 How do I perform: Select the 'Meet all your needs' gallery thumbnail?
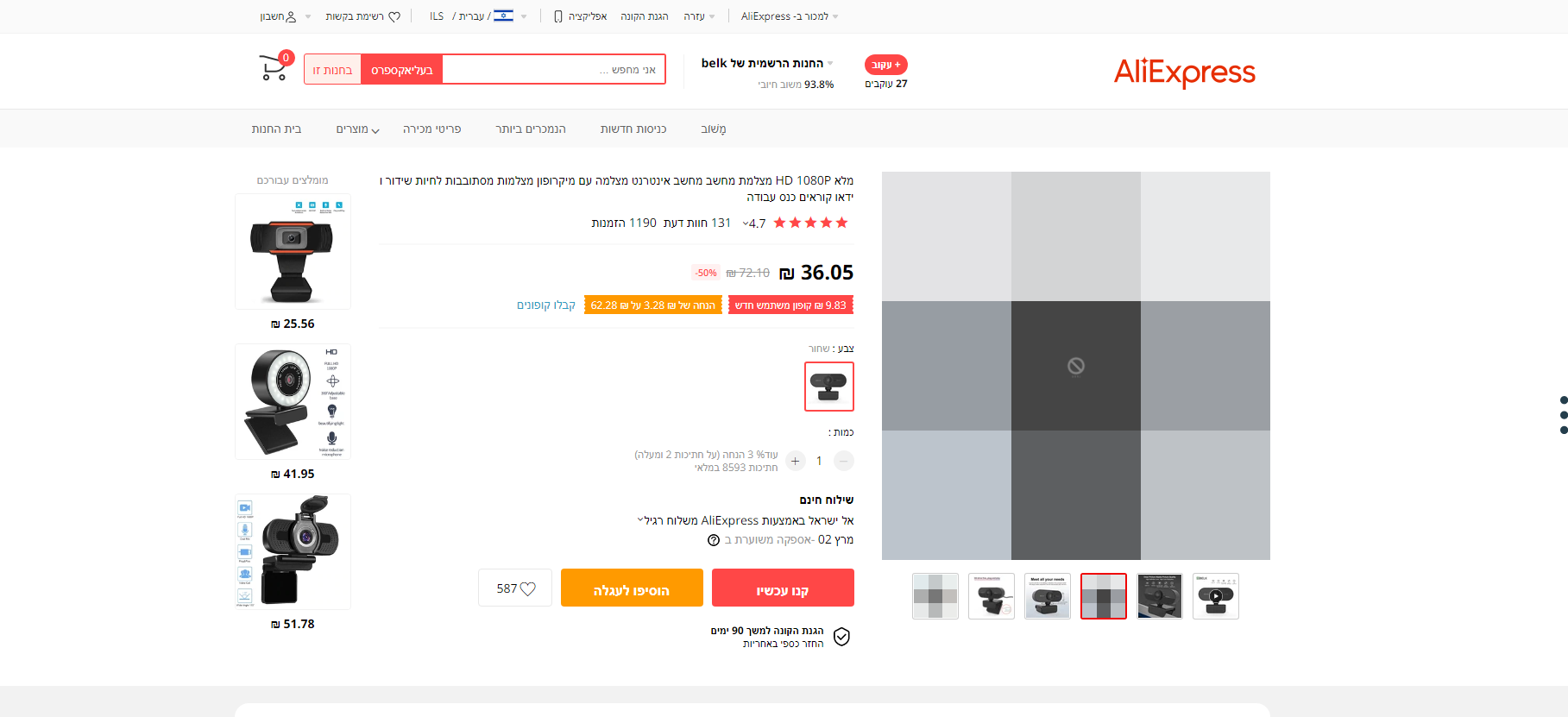[x=1048, y=596]
